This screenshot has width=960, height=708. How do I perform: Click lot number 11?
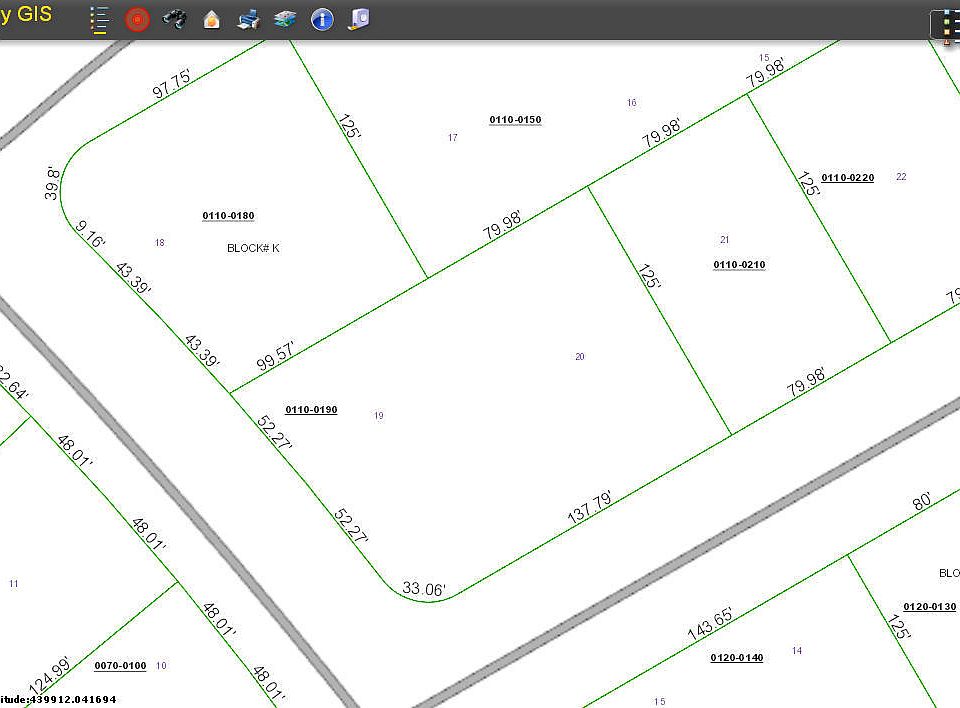14,584
